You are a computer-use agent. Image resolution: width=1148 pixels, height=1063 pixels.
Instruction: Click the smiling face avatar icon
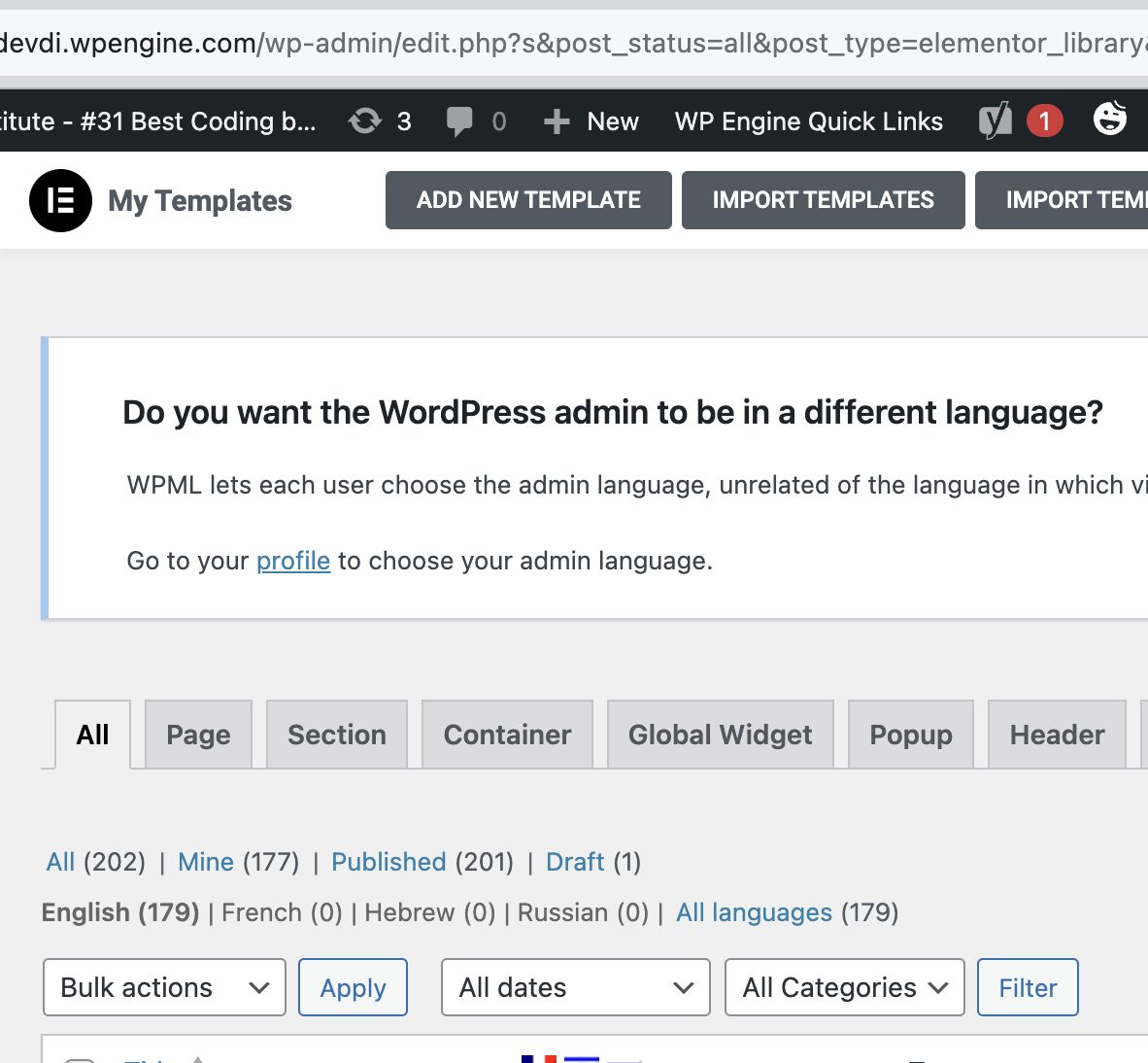[1110, 118]
